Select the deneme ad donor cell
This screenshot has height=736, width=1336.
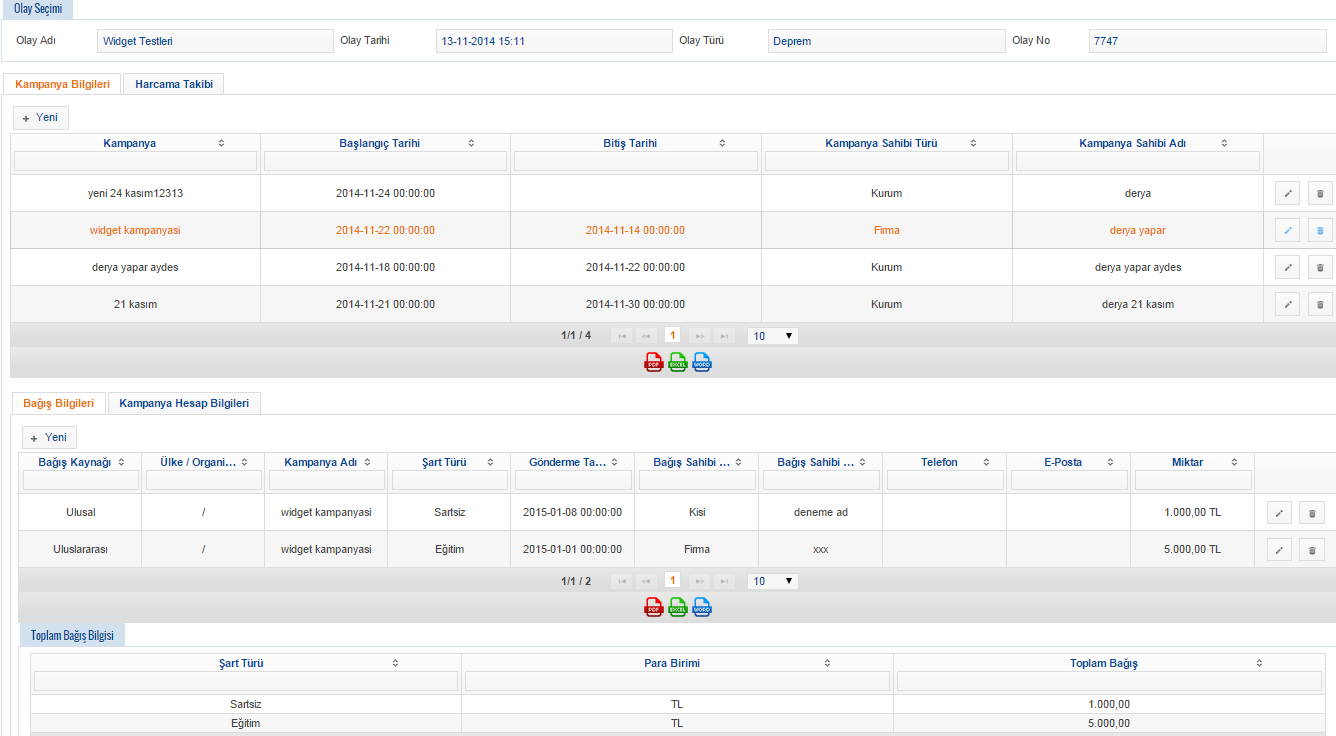click(821, 513)
